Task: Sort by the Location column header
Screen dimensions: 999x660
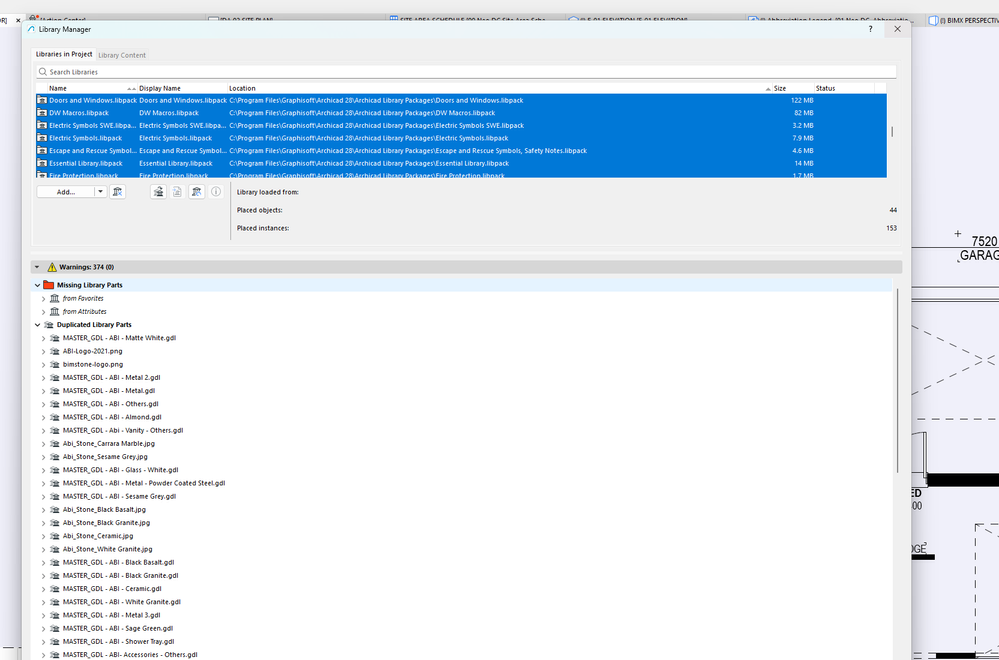Action: (500, 89)
